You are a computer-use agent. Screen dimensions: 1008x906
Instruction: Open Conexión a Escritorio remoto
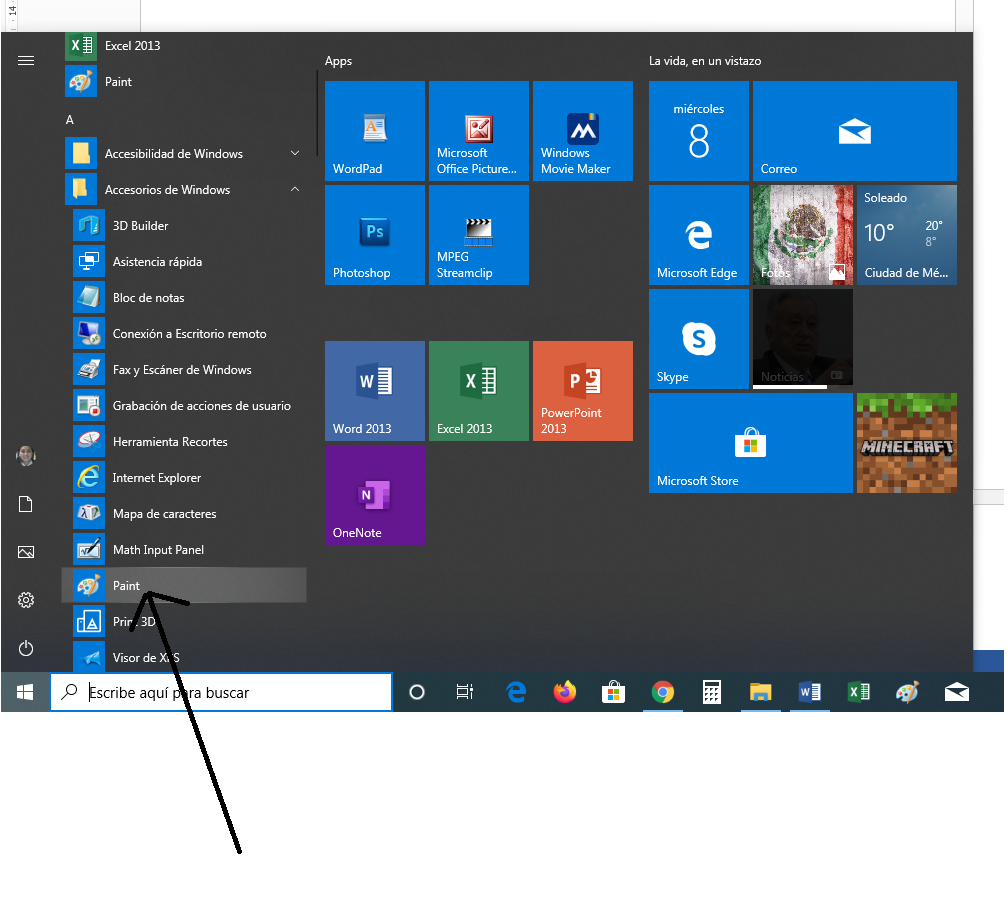click(x=184, y=334)
